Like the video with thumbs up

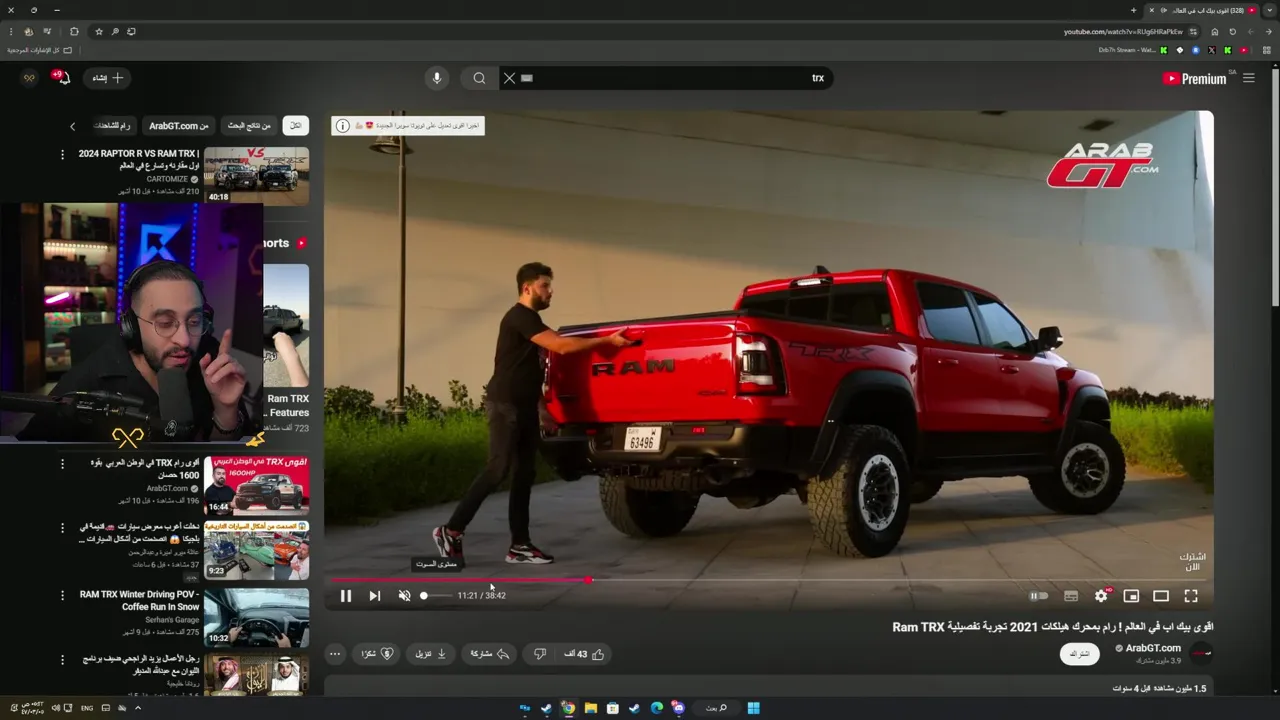click(585, 654)
